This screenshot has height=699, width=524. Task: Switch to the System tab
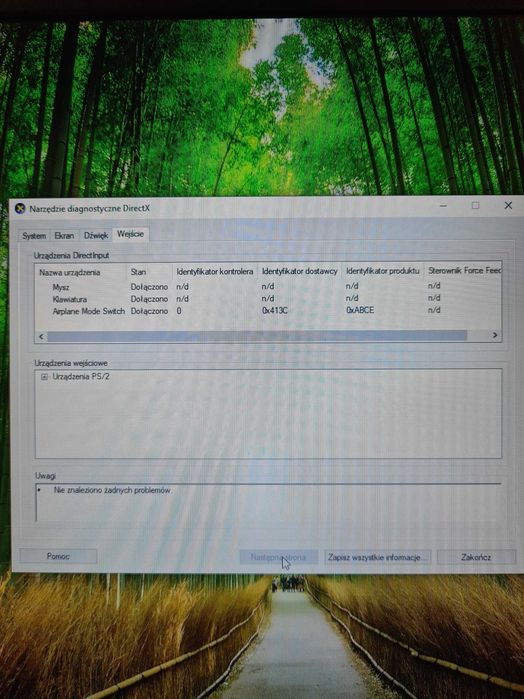point(34,236)
